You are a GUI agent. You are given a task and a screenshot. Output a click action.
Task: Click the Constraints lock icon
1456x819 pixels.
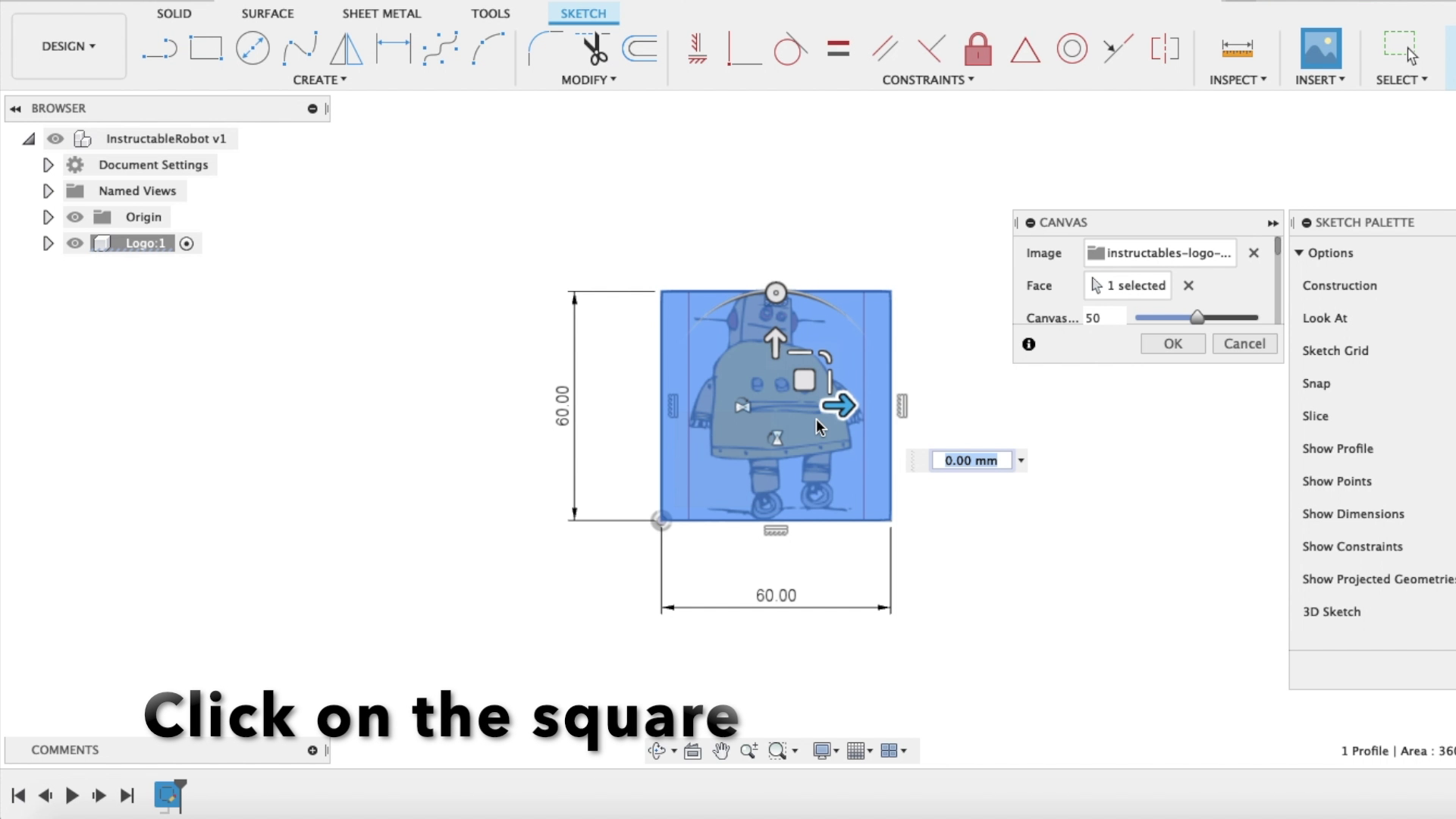pyautogui.click(x=979, y=48)
